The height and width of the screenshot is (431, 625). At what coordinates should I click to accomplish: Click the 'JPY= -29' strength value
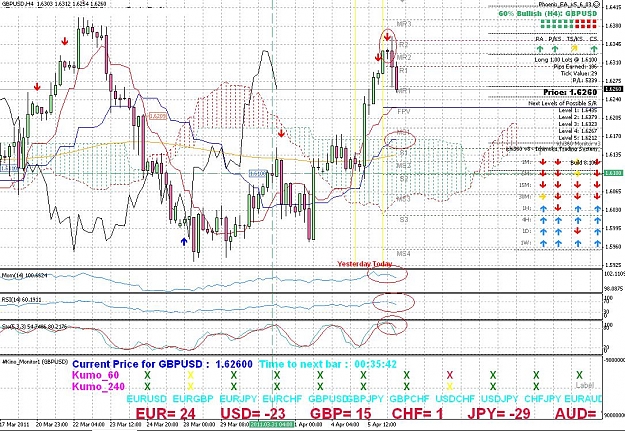tap(499, 413)
